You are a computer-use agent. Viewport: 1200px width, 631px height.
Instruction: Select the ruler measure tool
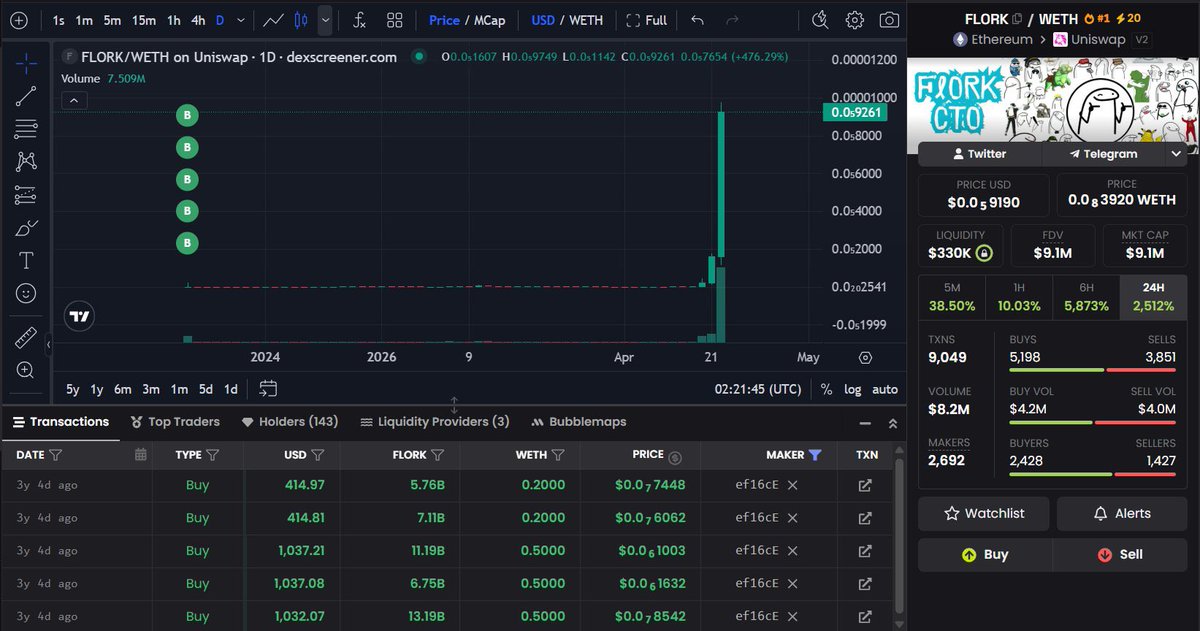pos(26,338)
